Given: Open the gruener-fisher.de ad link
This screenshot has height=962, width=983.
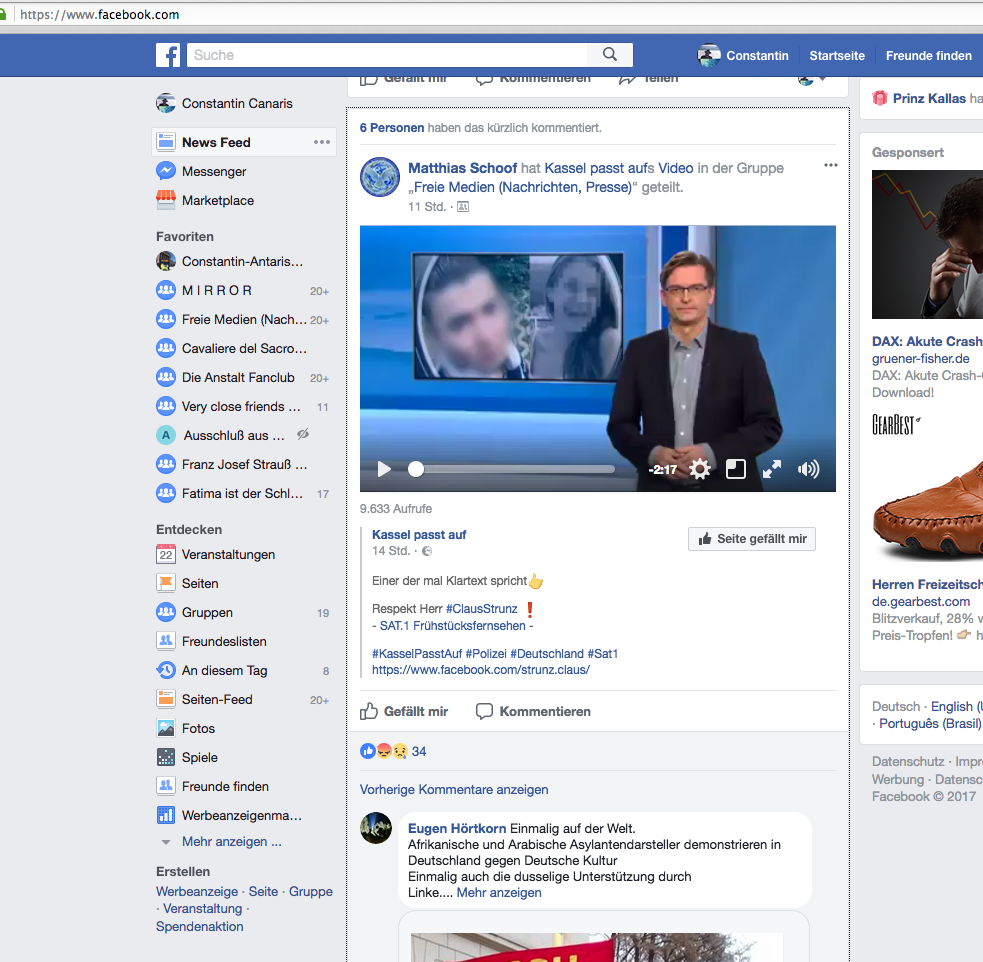Looking at the screenshot, I should click(920, 358).
